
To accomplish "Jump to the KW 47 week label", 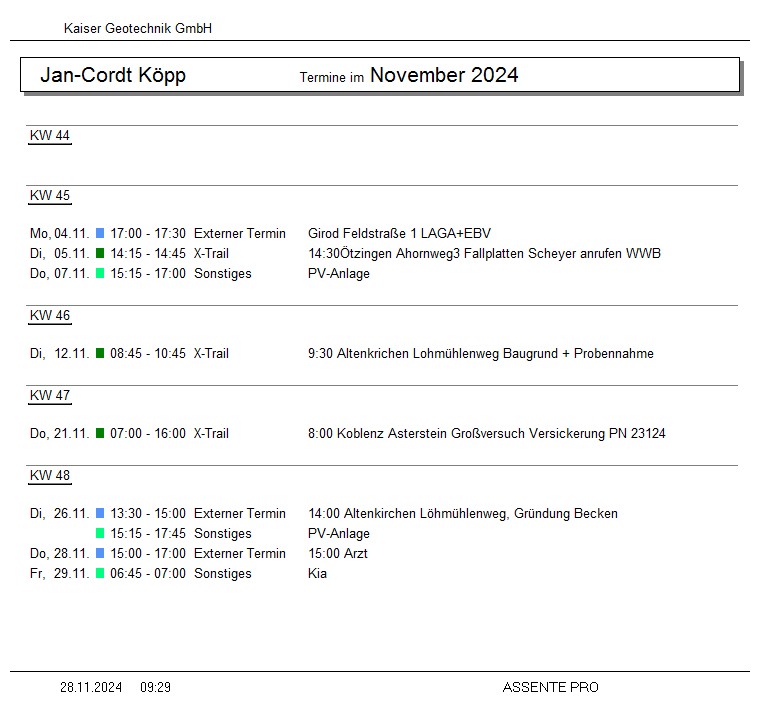I will pos(50,396).
